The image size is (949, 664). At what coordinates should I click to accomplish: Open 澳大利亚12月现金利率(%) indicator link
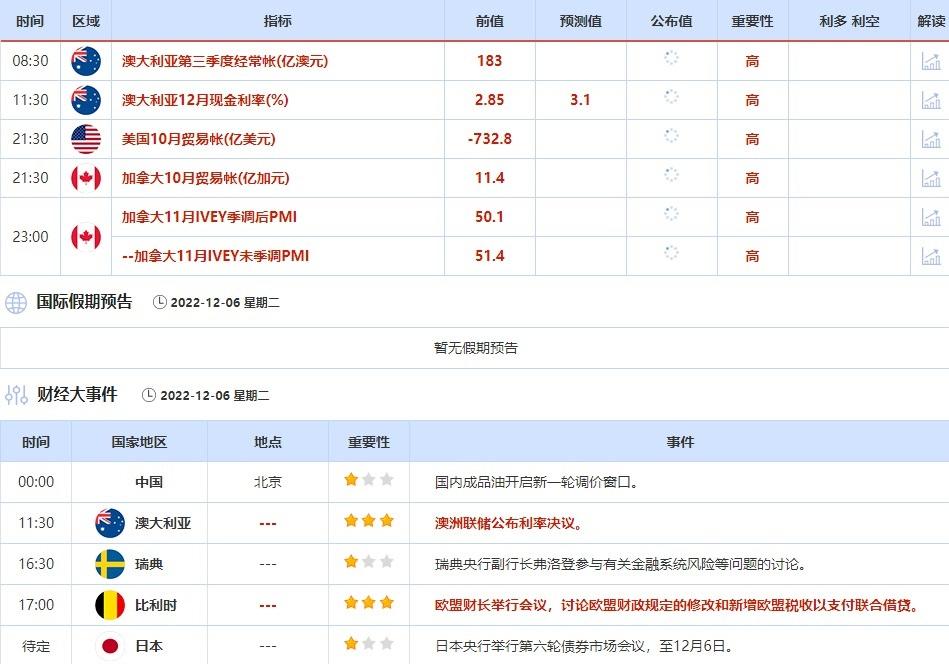pyautogui.click(x=206, y=100)
